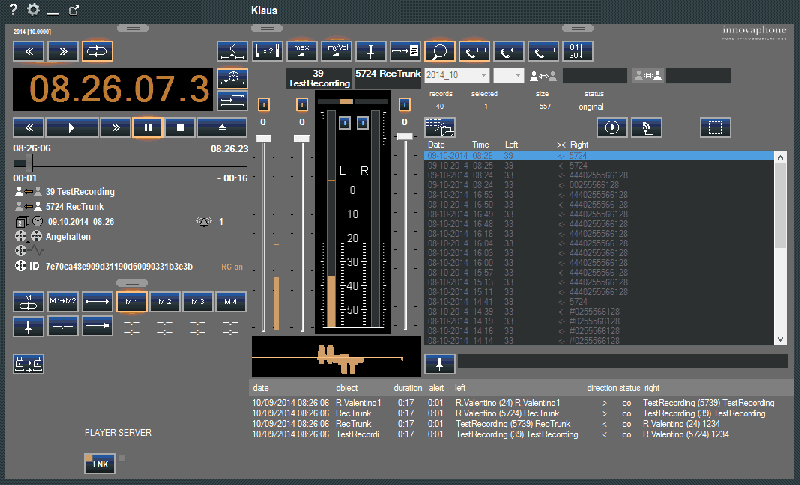Viewport: 800px width, 485px height.
Task: Click the note field beside pin button
Action: coord(622,361)
